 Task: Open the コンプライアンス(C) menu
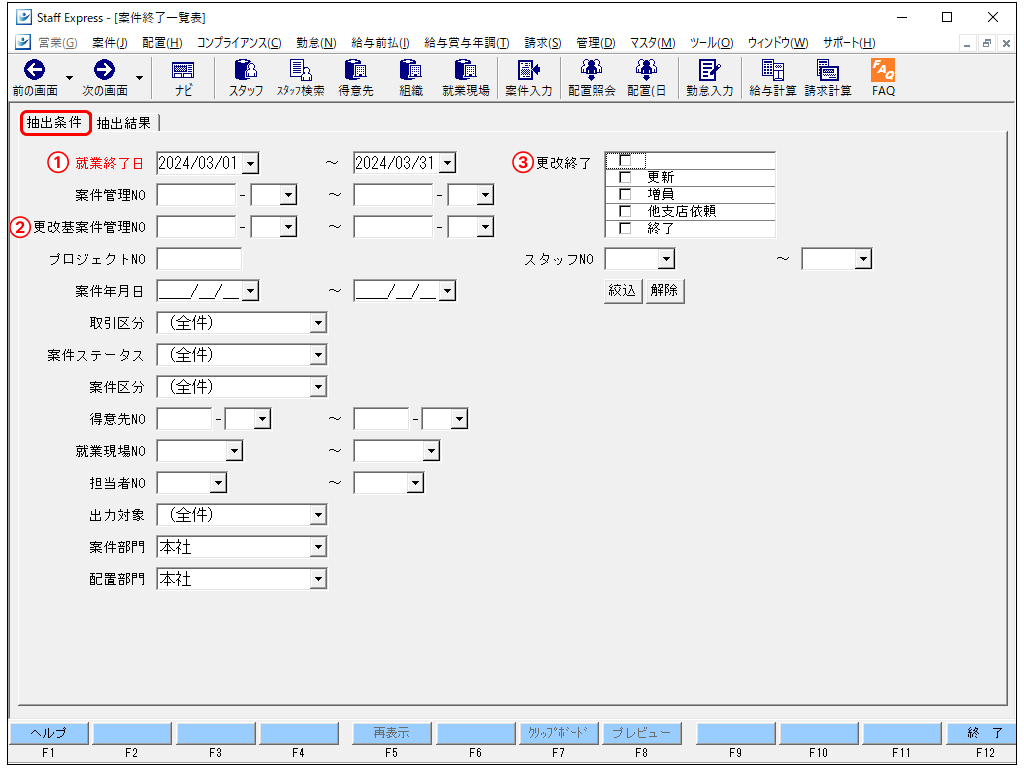click(x=239, y=43)
